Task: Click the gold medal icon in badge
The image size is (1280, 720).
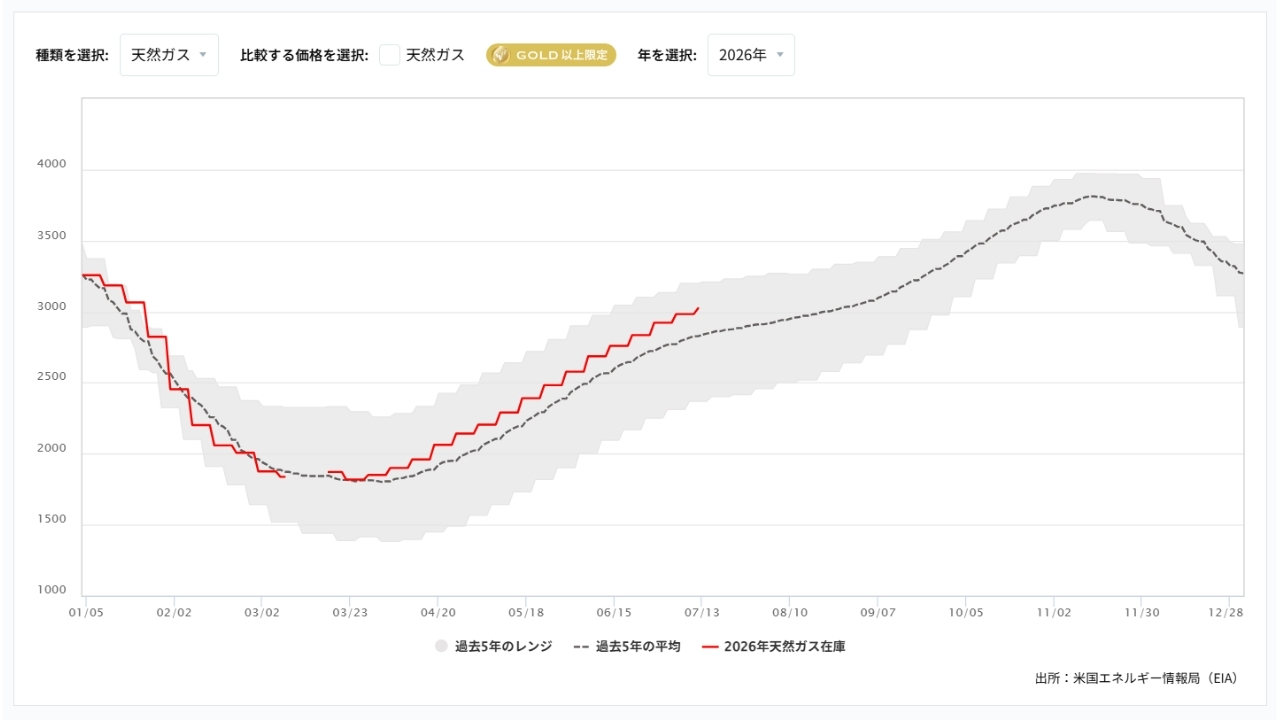Action: [x=501, y=55]
